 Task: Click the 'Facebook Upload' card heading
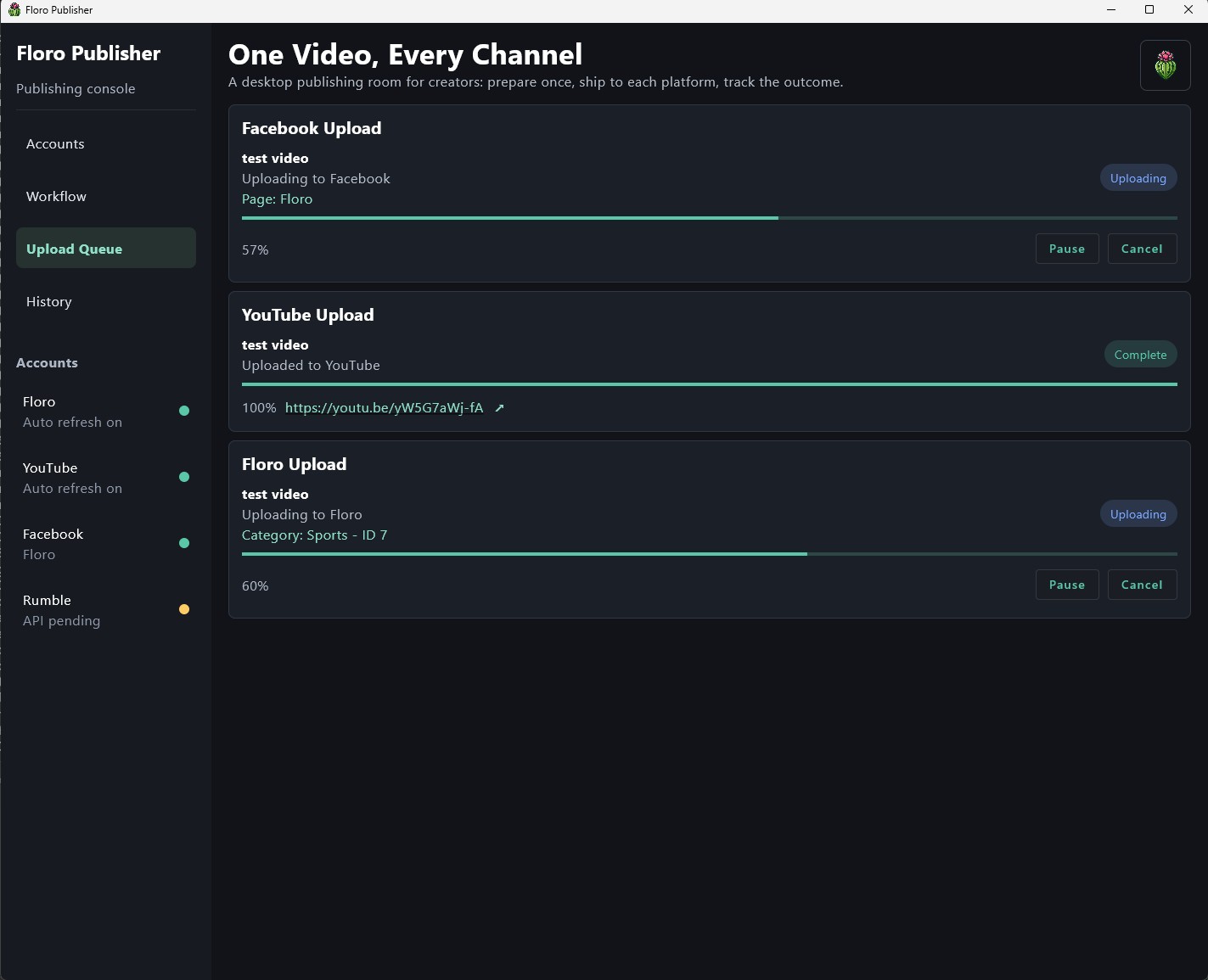pos(312,128)
